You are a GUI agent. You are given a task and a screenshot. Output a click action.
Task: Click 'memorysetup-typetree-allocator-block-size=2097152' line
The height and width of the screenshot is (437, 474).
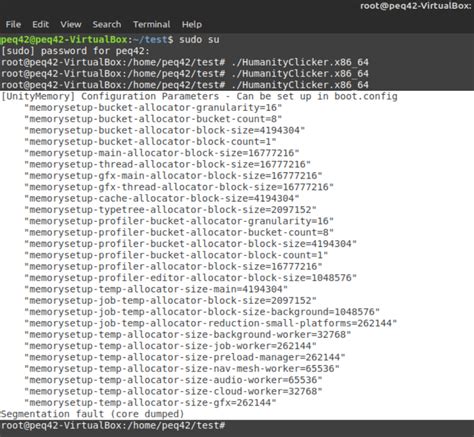tap(170, 210)
